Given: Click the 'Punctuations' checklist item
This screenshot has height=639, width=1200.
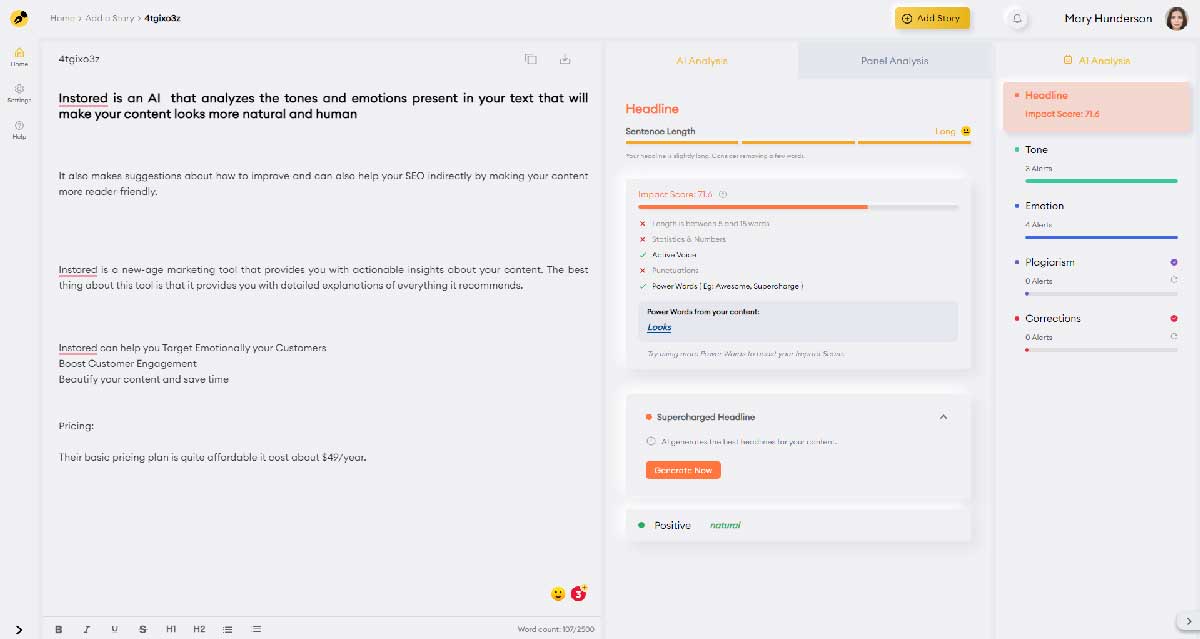Looking at the screenshot, I should pos(674,271).
